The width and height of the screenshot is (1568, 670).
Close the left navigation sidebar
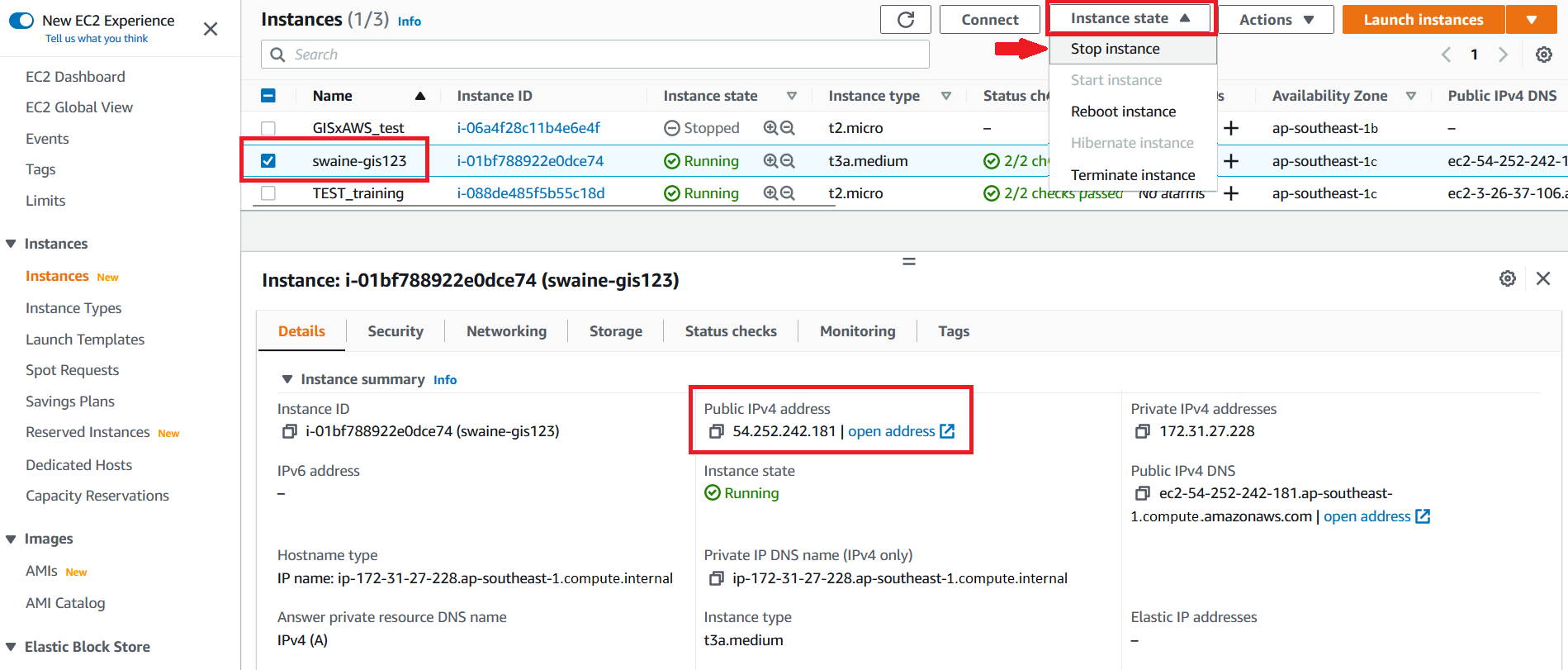(x=211, y=29)
